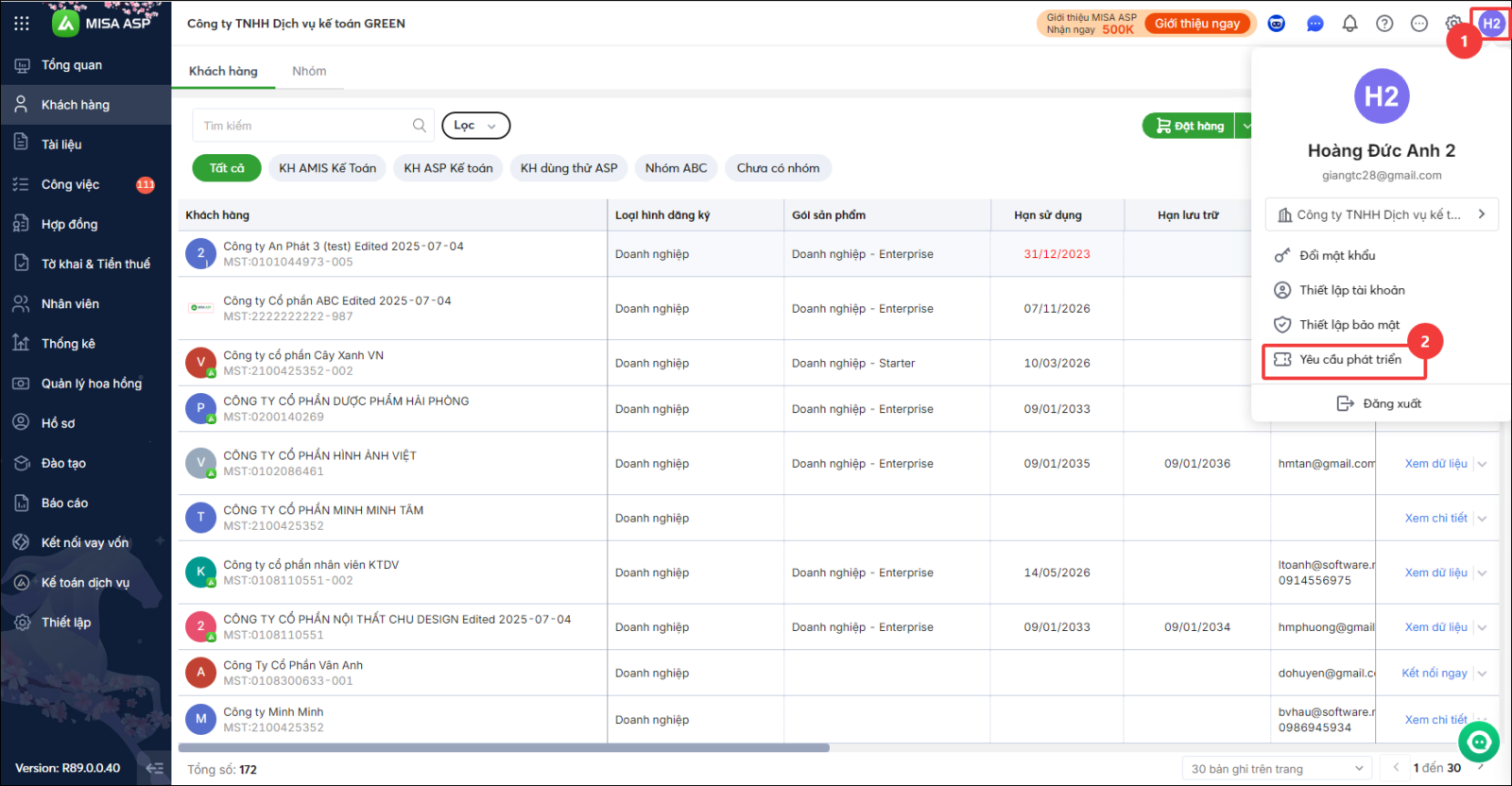
Task: Expand the Lọc filter dropdown
Action: [x=475, y=126]
